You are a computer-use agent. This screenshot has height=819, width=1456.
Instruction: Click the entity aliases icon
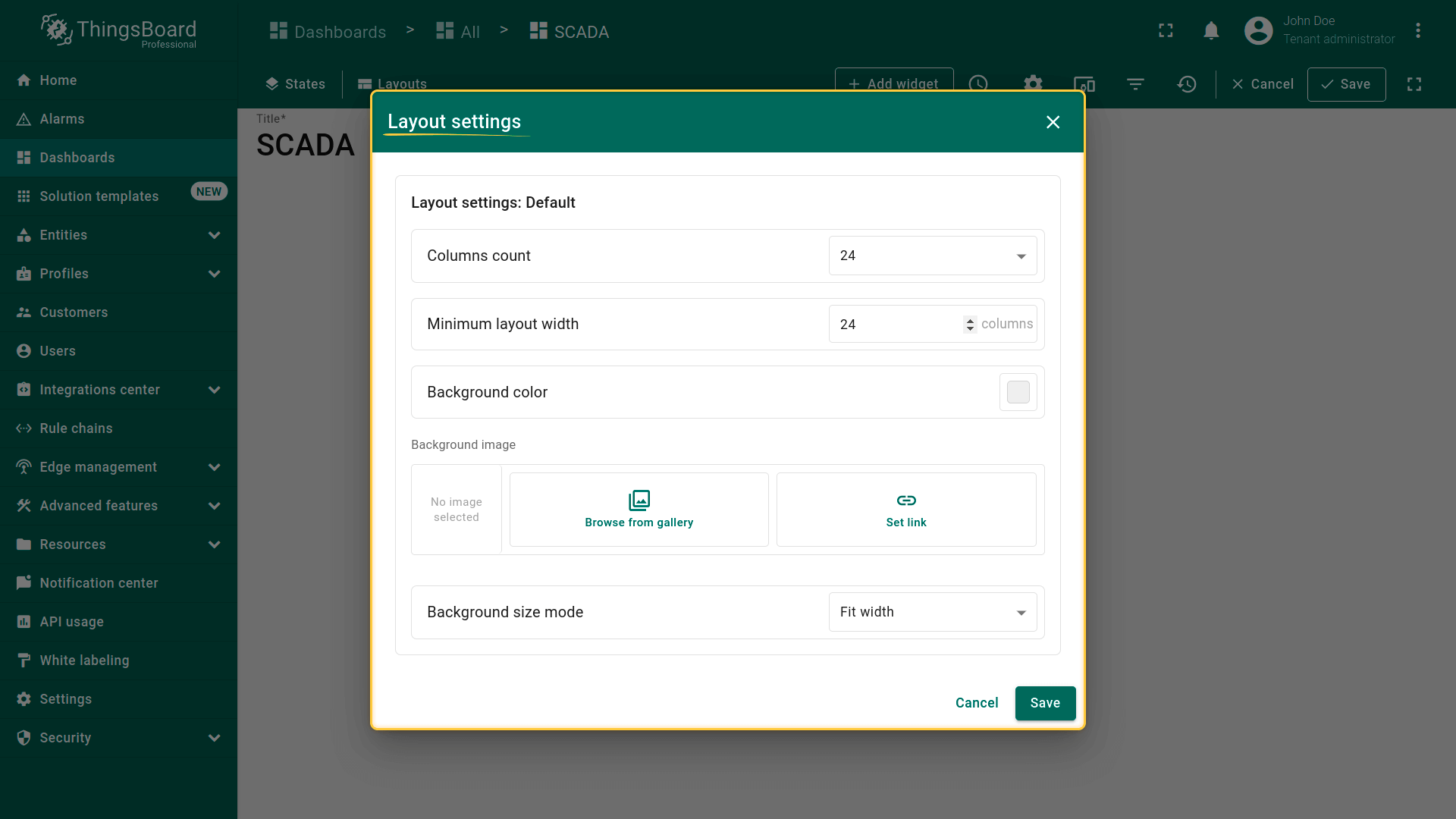click(1084, 84)
